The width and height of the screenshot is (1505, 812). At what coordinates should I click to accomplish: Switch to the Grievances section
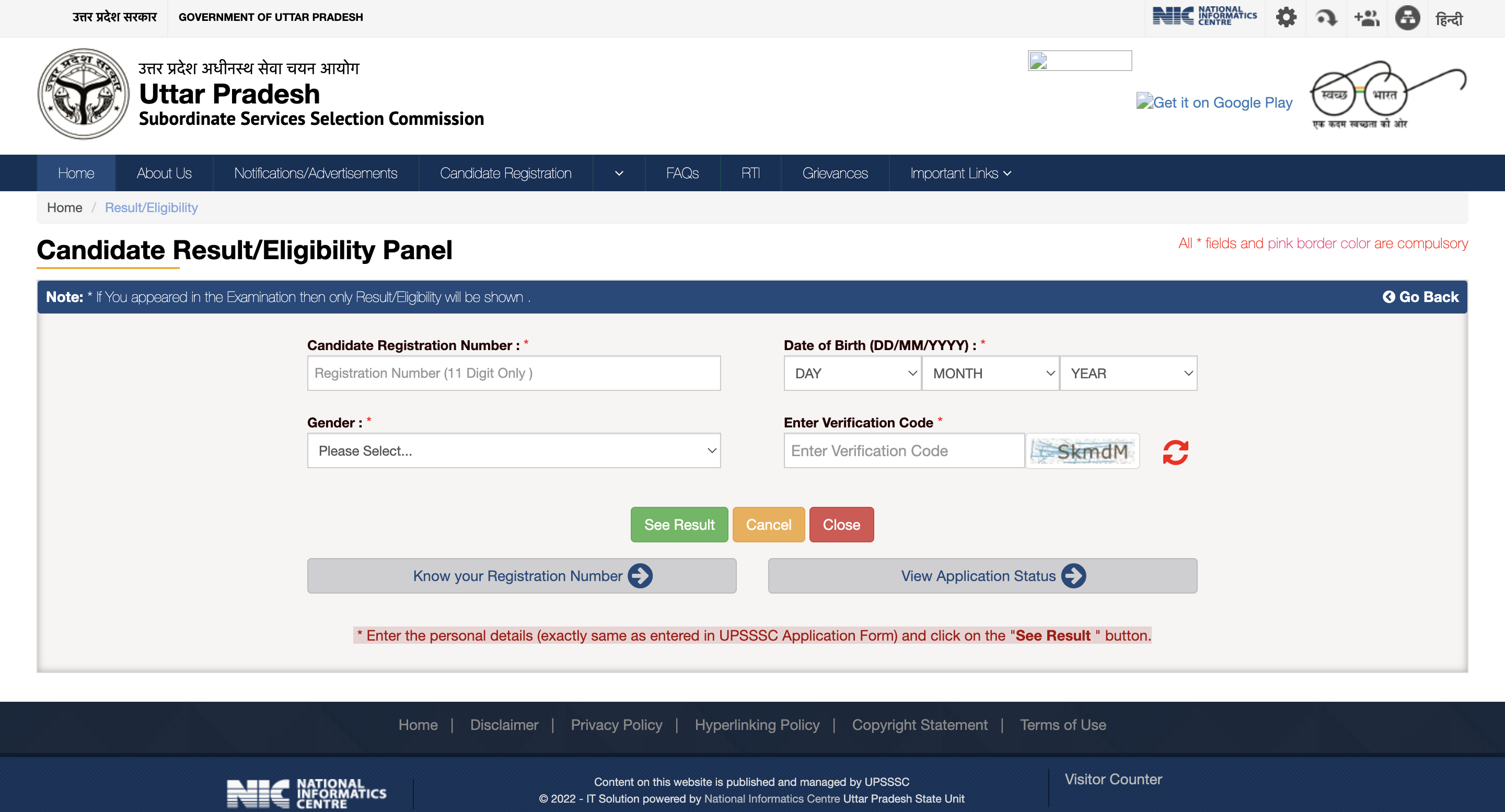tap(835, 173)
